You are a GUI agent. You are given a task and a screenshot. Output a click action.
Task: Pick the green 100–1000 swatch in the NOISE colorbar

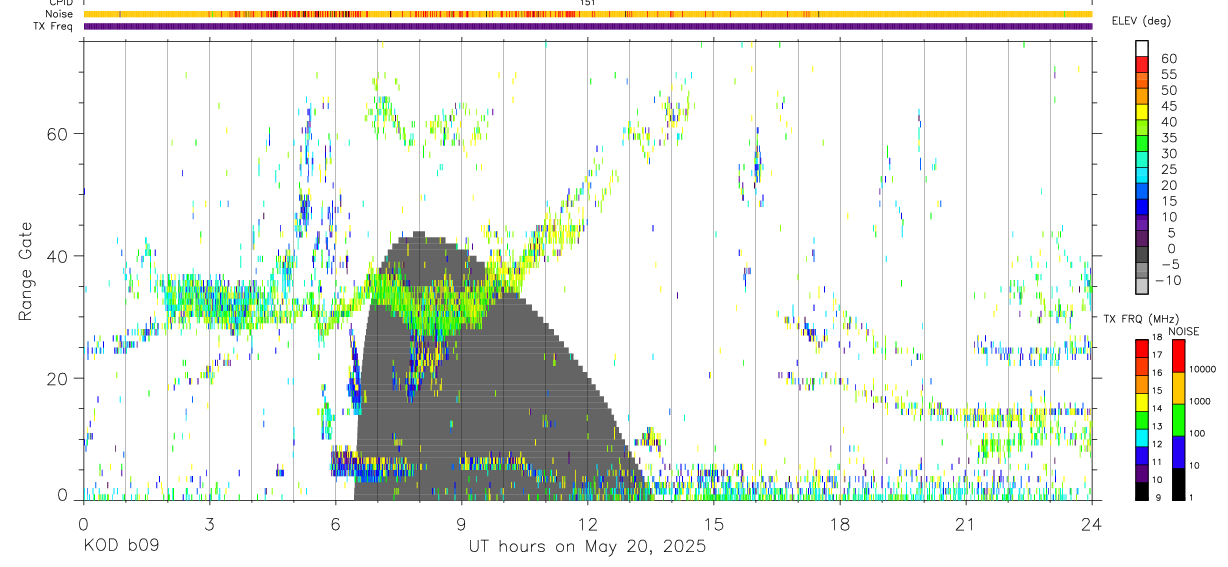1178,420
